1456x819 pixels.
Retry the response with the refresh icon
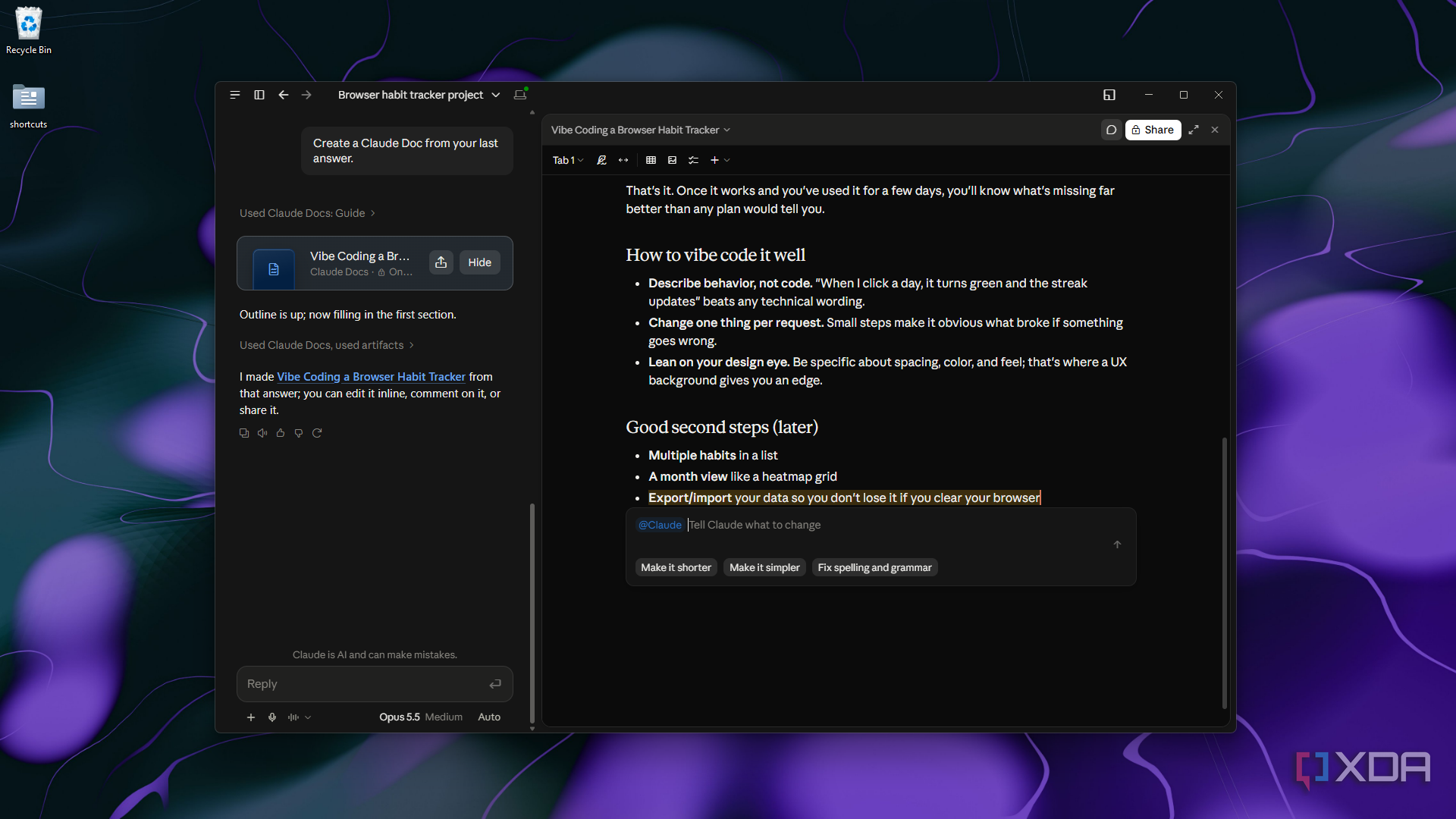click(317, 433)
